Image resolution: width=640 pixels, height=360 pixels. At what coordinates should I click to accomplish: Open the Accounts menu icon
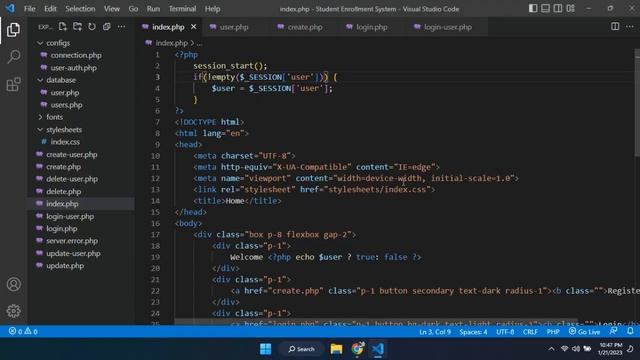13,284
